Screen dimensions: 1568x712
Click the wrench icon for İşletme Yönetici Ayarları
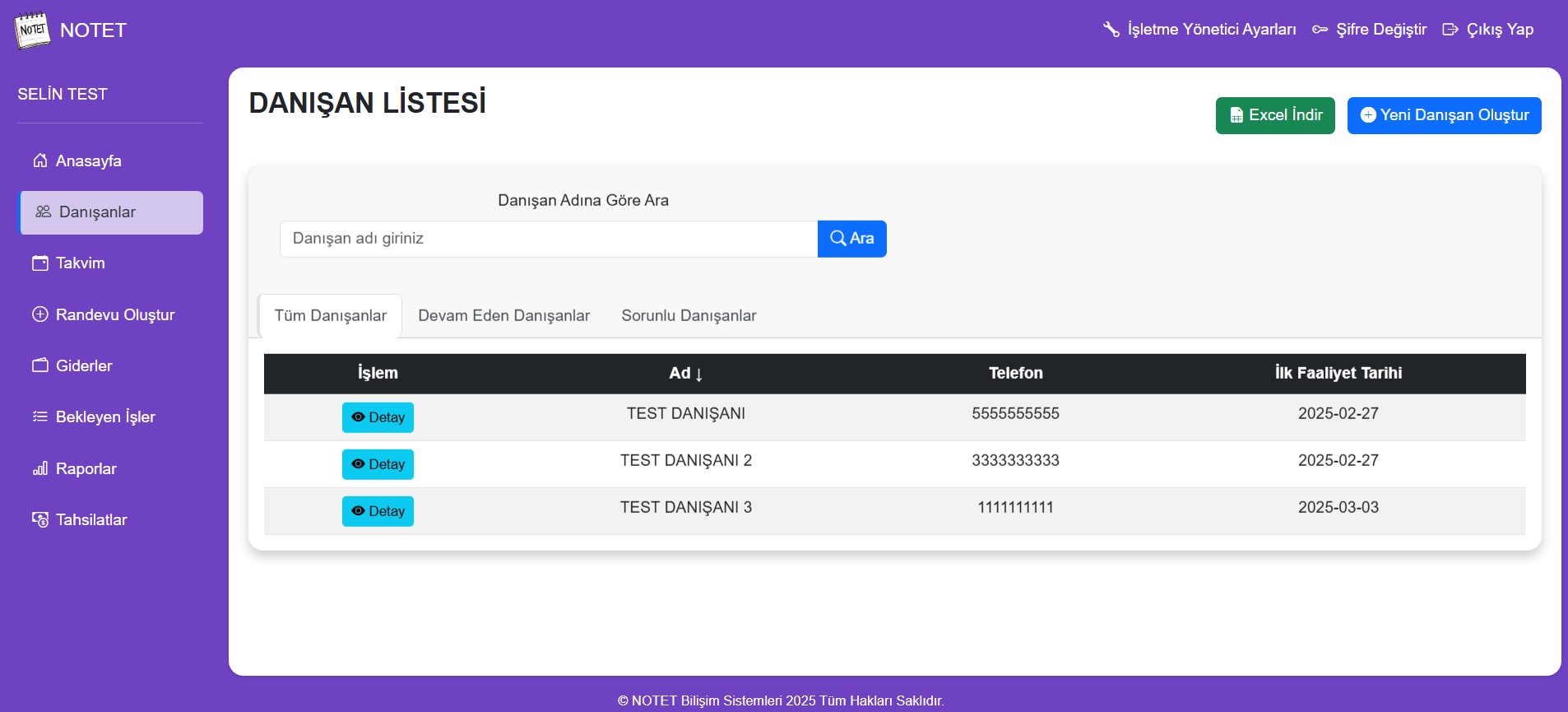1111,30
